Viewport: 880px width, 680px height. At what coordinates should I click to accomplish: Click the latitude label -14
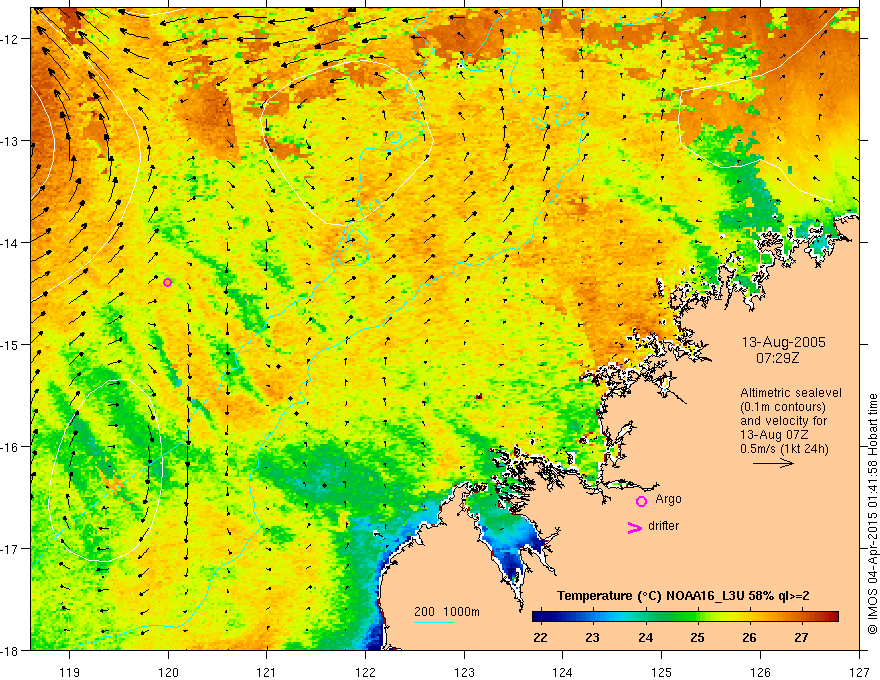pos(11,243)
